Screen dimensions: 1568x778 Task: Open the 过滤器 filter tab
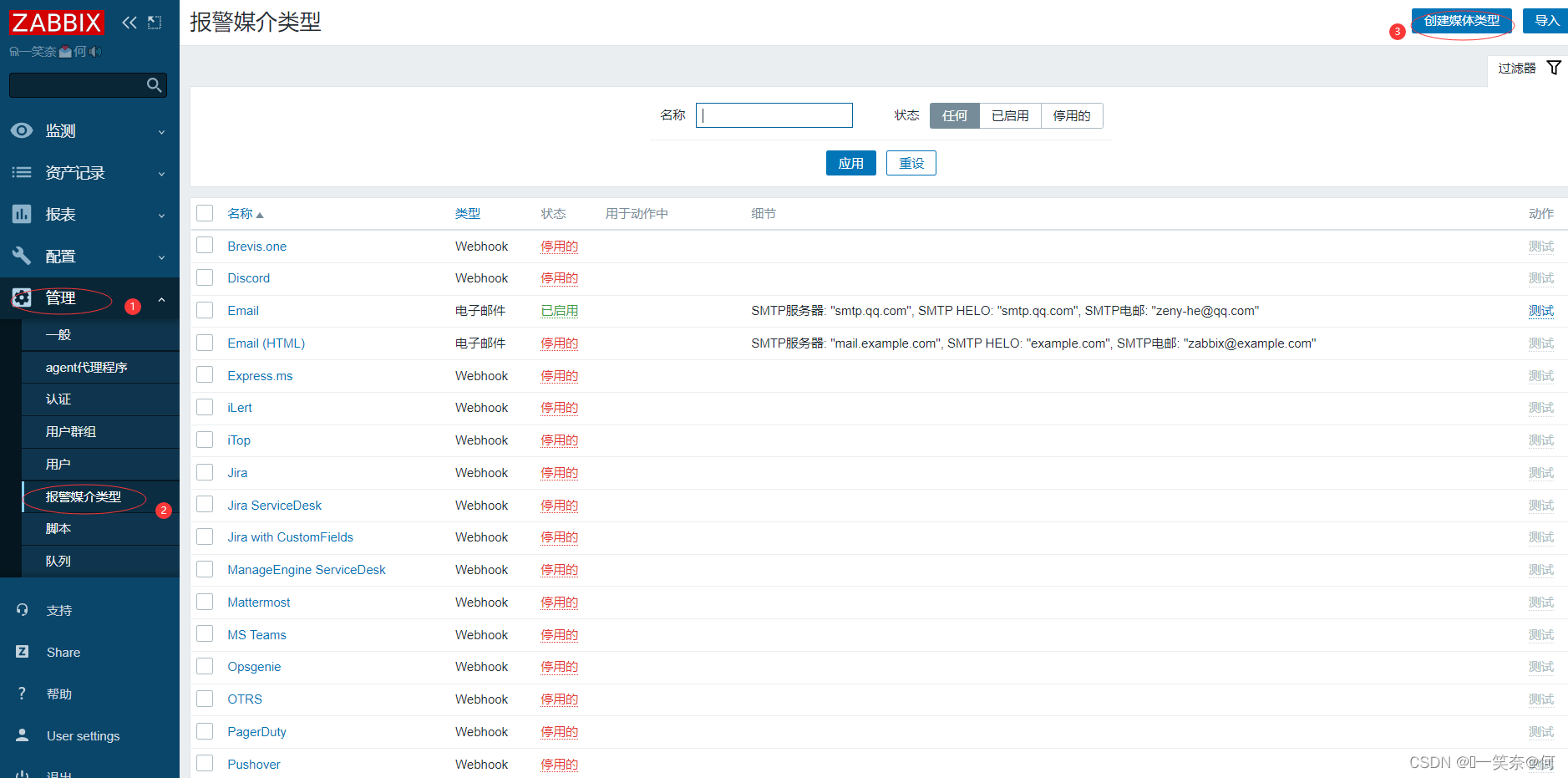tap(1528, 68)
